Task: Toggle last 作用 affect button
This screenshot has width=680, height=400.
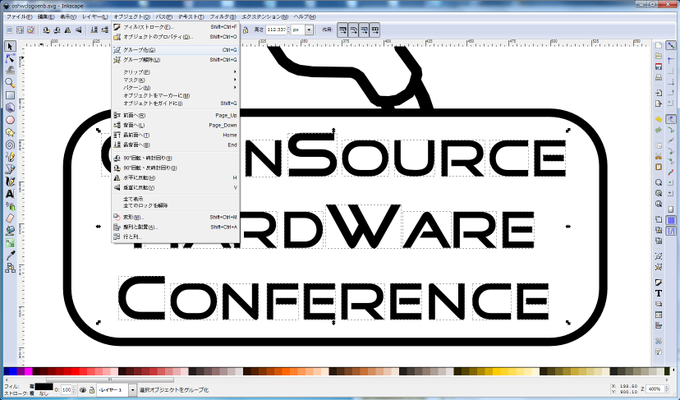Action: point(375,30)
